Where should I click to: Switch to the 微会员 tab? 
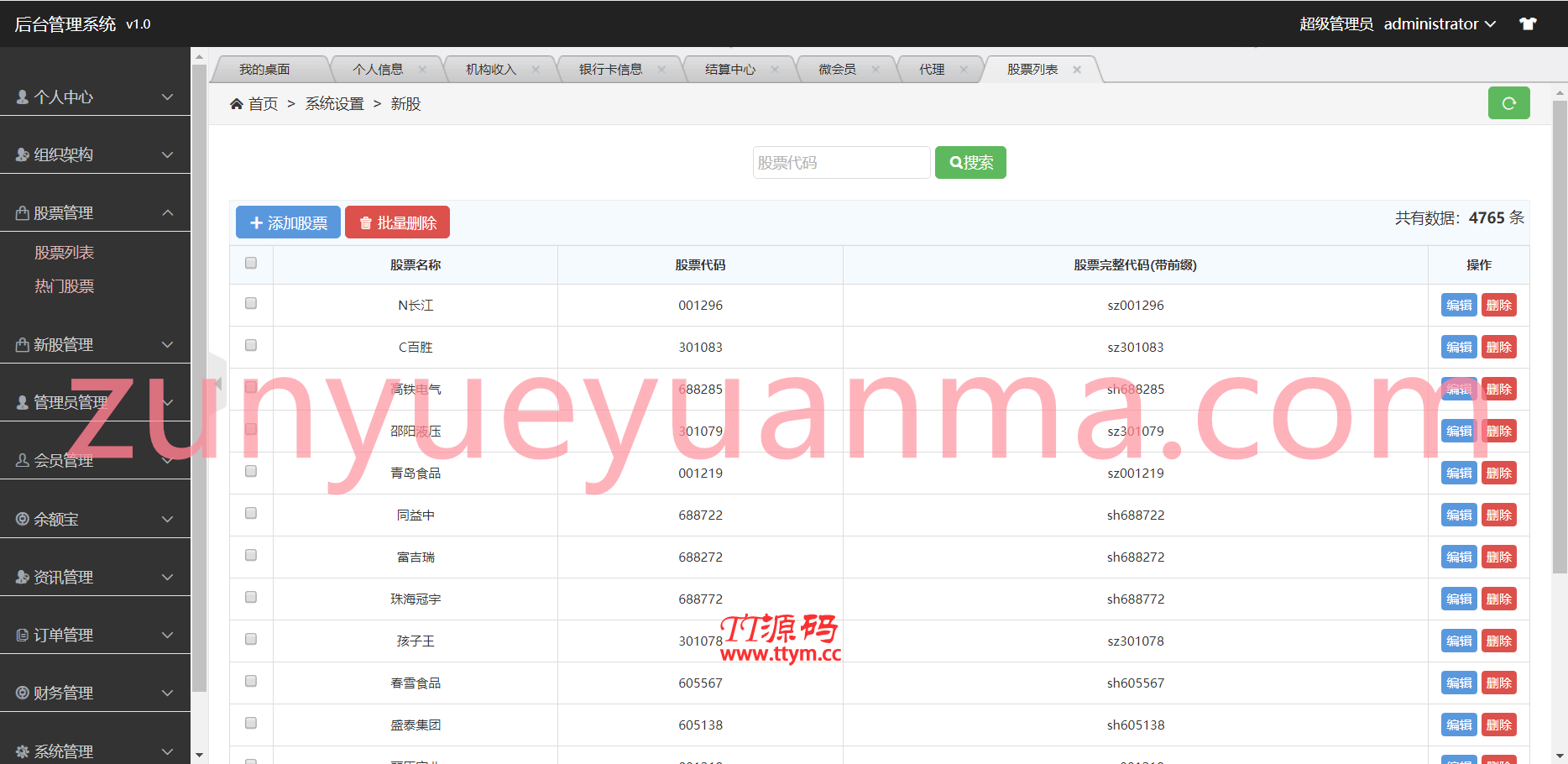coord(838,70)
